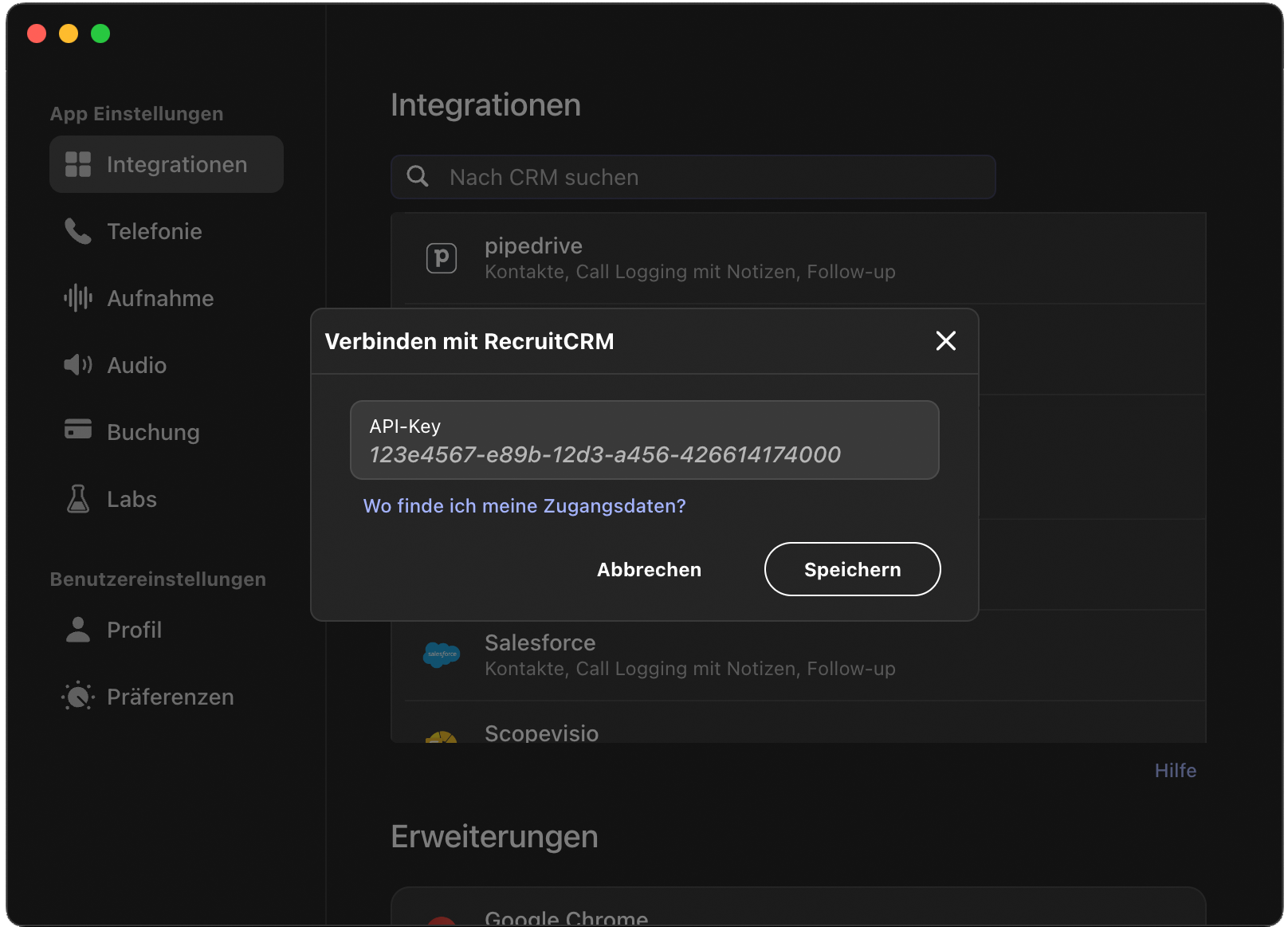This screenshot has height=927, width=1288.
Task: Focus the API-Key input field
Action: tap(645, 440)
